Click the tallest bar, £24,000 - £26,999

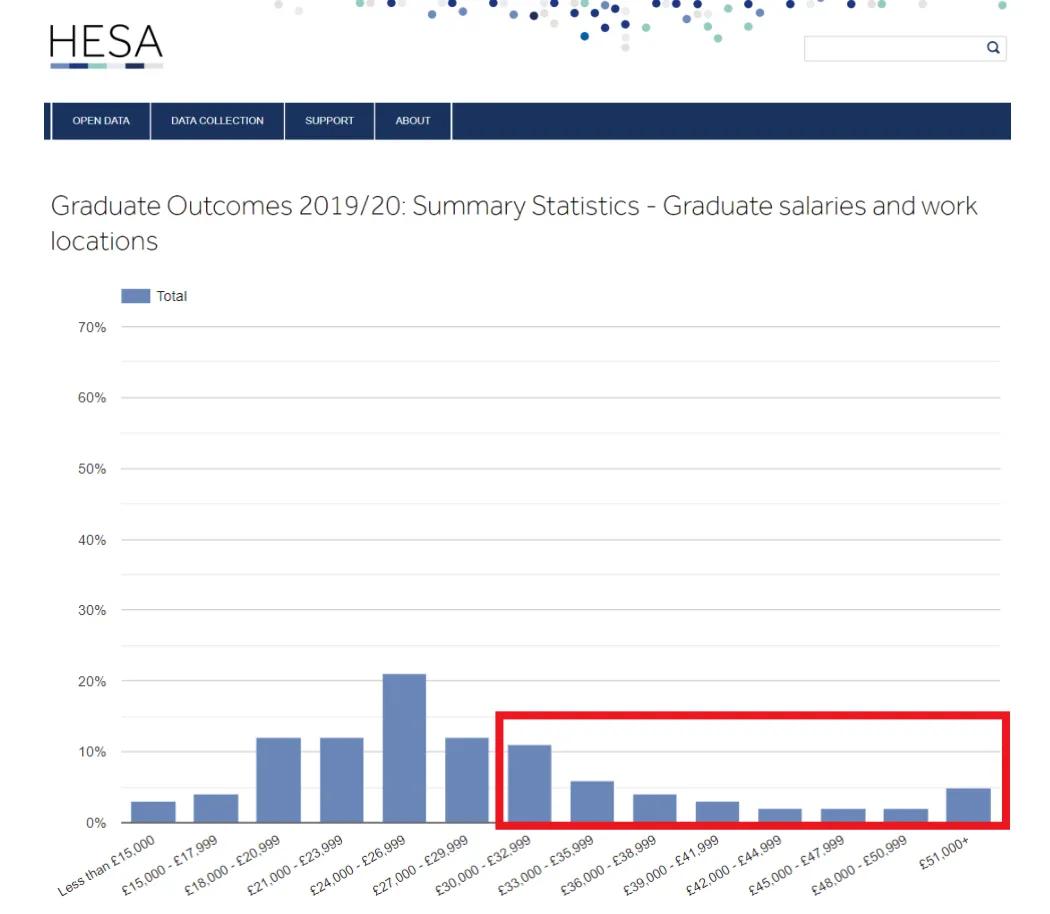(404, 748)
